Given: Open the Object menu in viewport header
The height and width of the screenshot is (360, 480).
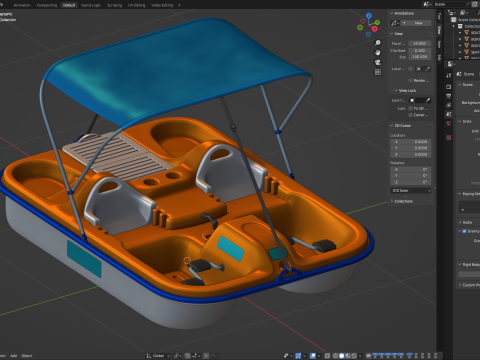Looking at the screenshot, I should [27, 356].
